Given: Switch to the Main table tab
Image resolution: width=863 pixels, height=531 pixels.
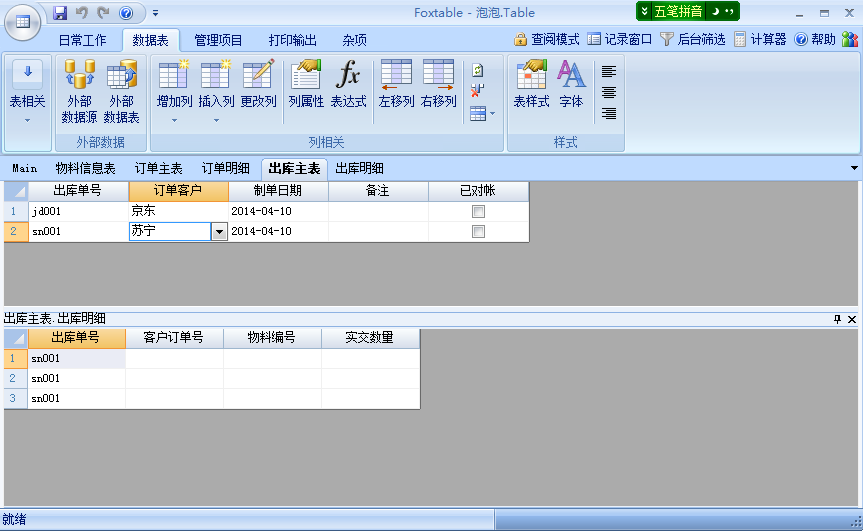Looking at the screenshot, I should 25,168.
